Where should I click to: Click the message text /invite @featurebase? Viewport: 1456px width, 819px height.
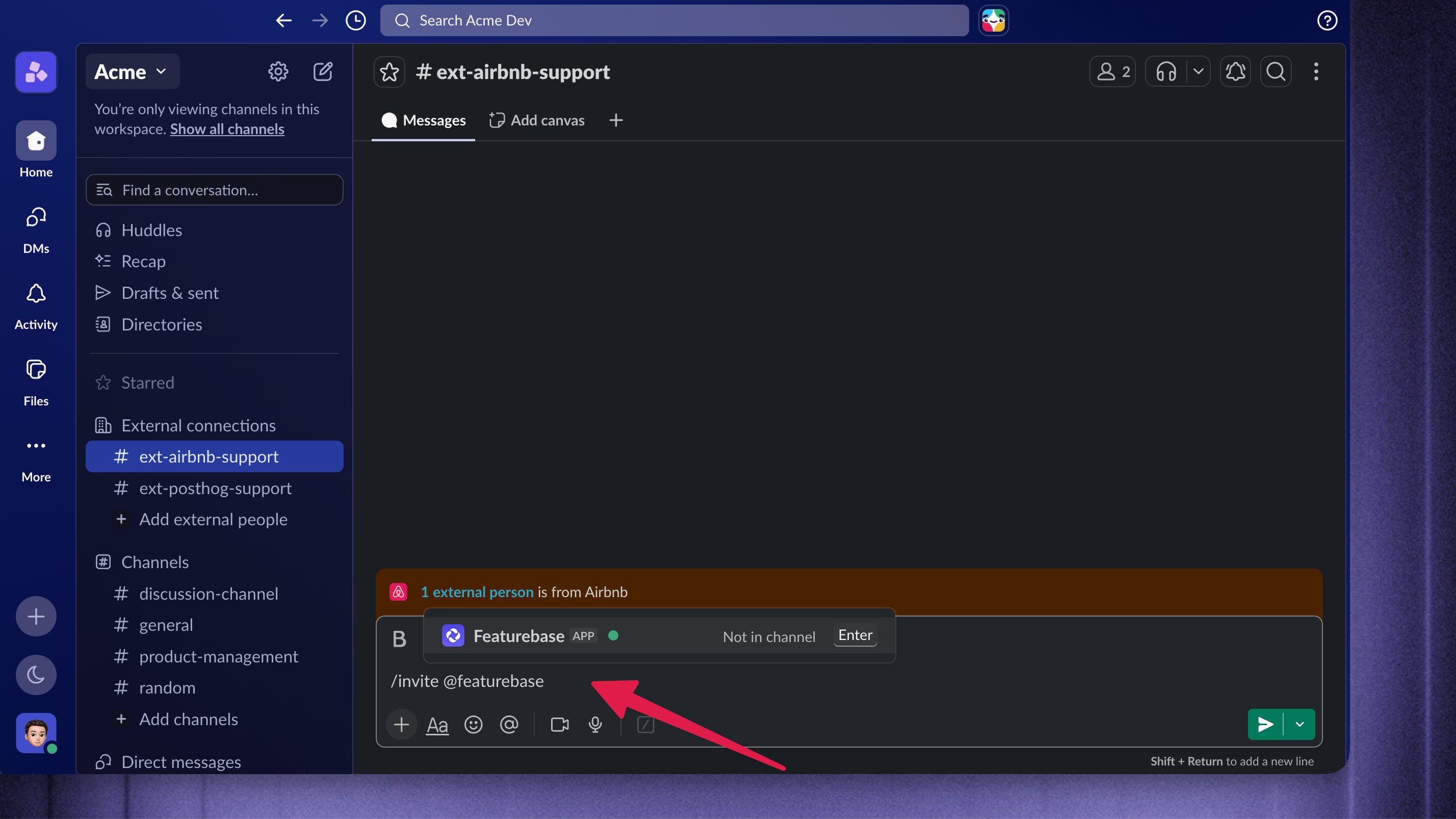[x=467, y=681]
